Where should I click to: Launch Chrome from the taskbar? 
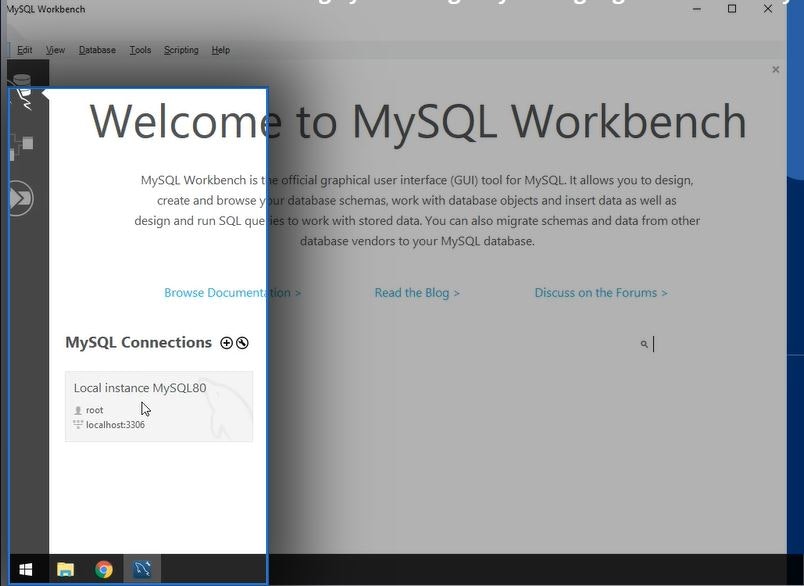(x=104, y=569)
